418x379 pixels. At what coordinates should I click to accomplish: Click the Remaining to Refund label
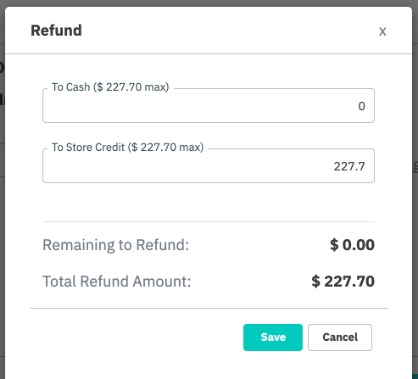coord(116,245)
